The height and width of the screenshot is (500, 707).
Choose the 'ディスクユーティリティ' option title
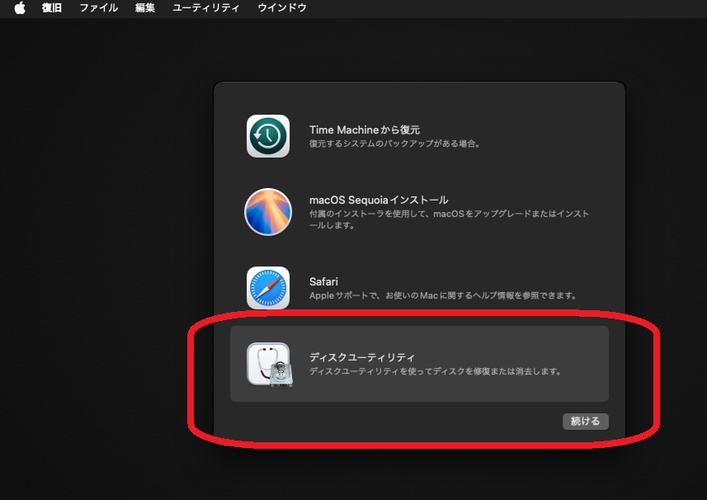coord(362,358)
